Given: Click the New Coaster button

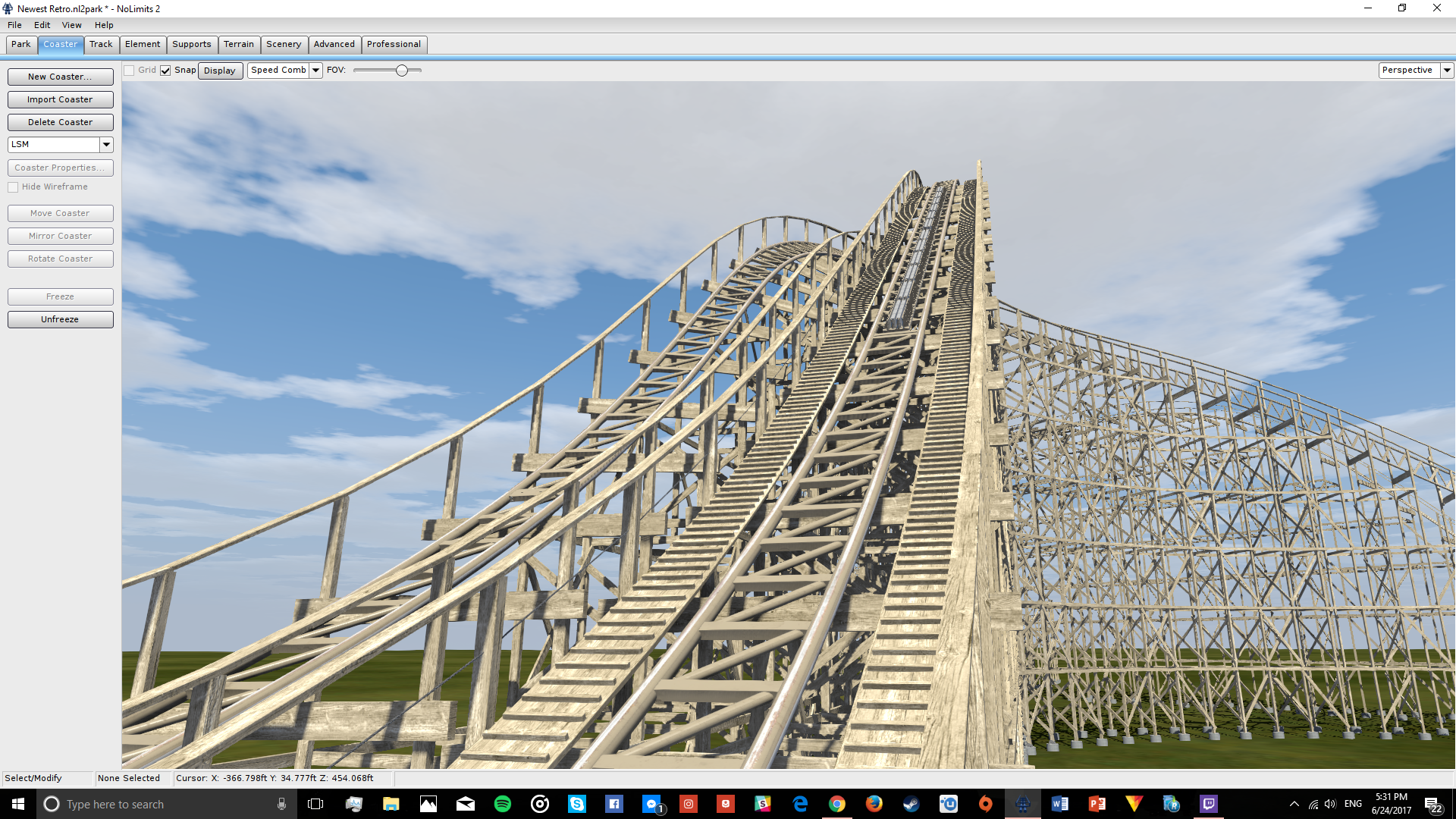Looking at the screenshot, I should [60, 77].
